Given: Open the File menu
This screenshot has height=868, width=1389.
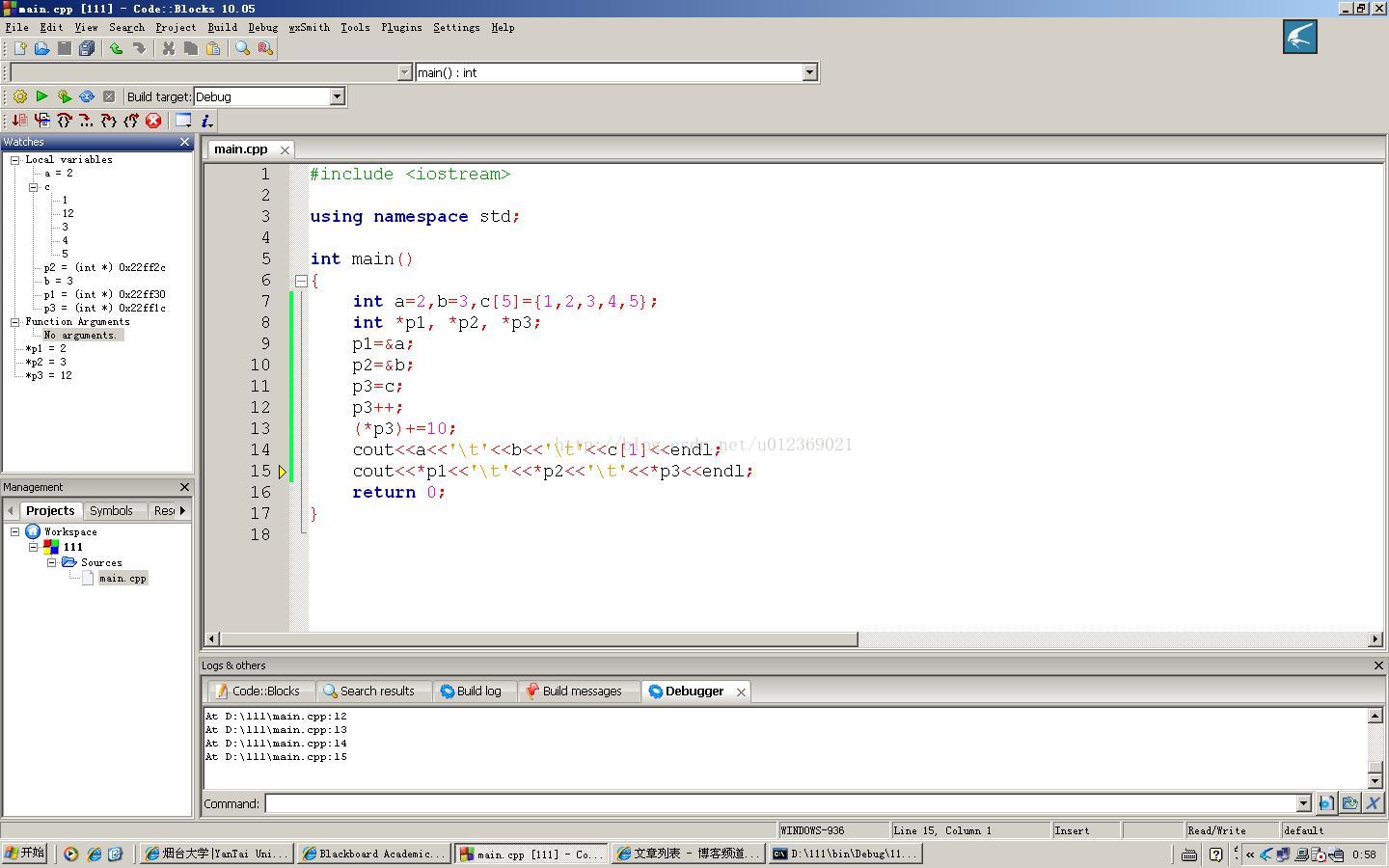Looking at the screenshot, I should (16, 27).
